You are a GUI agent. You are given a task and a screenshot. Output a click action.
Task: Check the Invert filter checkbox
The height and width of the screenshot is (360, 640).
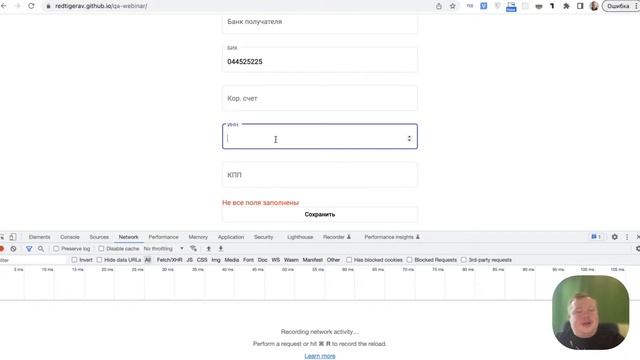(x=74, y=260)
